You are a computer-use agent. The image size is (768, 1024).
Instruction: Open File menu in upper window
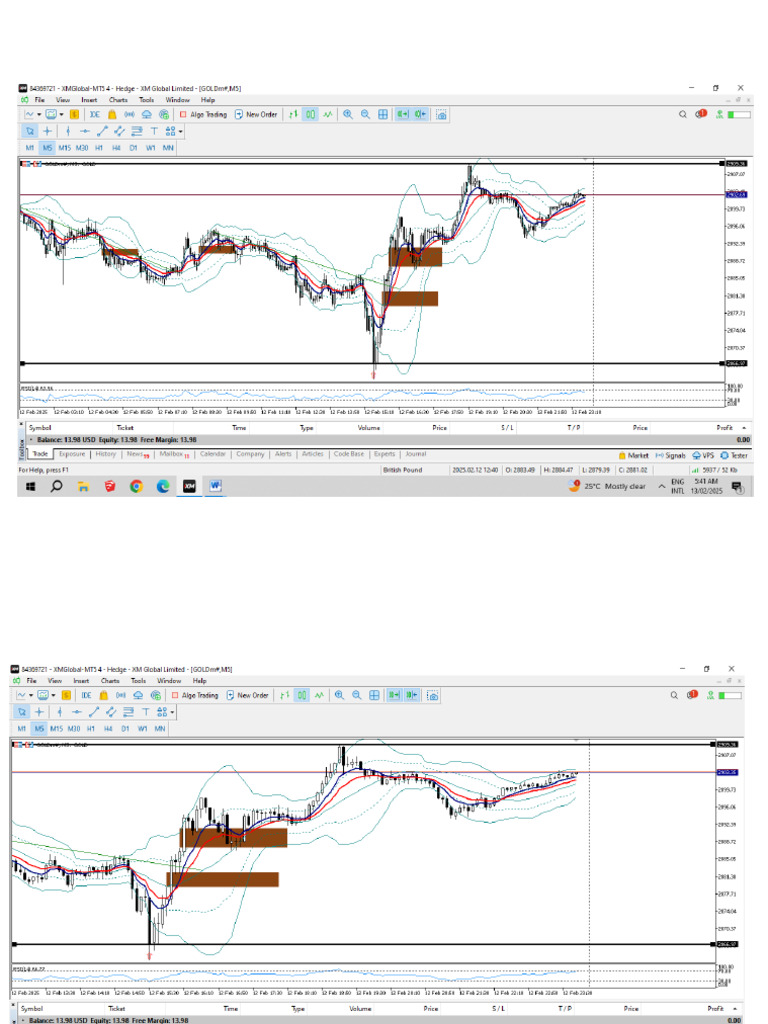click(40, 100)
